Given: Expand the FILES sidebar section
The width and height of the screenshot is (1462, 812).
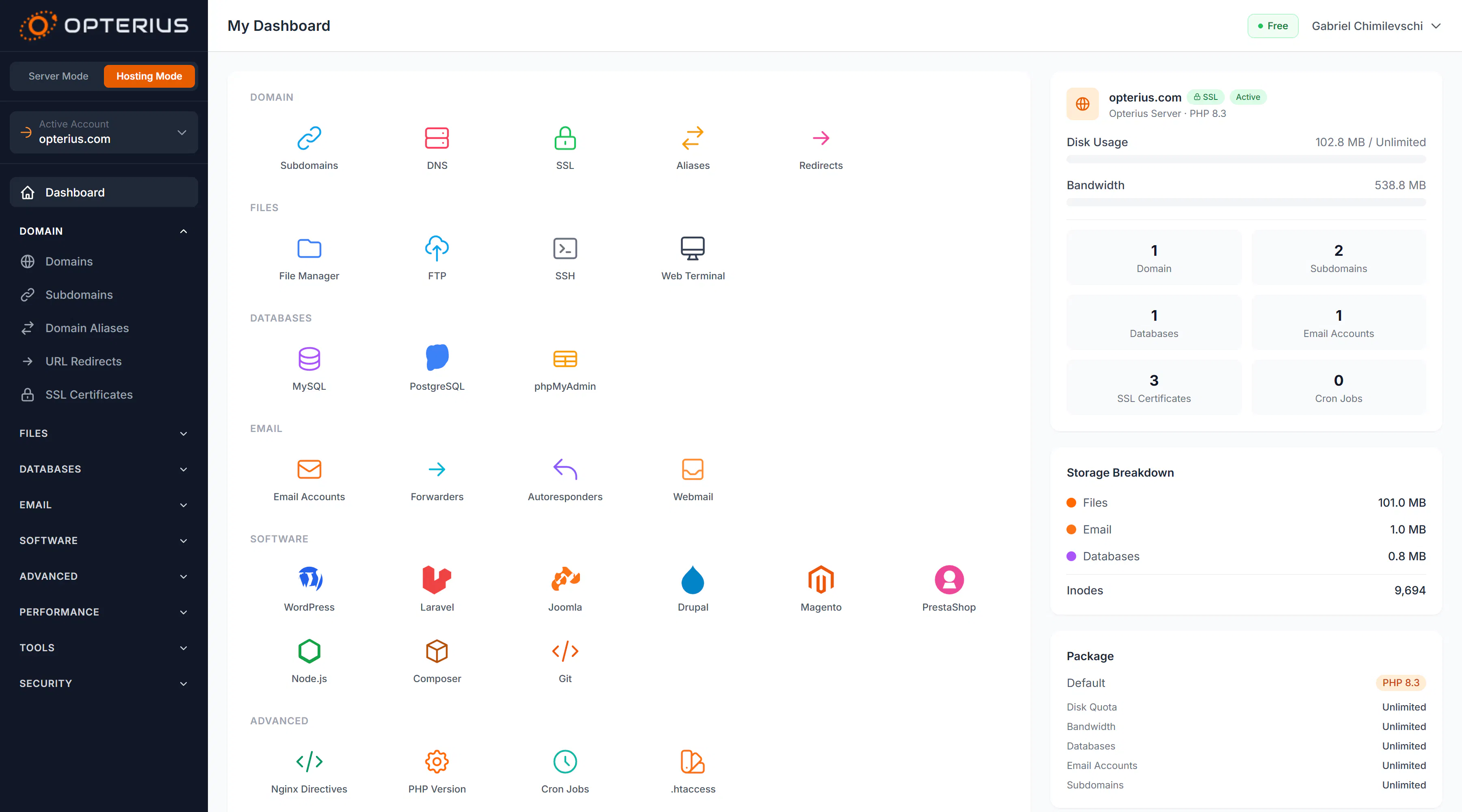Looking at the screenshot, I should (x=104, y=434).
